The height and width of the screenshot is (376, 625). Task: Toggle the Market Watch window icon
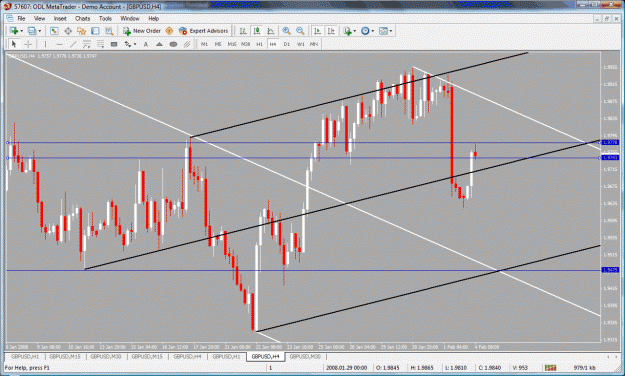[x=54, y=31]
